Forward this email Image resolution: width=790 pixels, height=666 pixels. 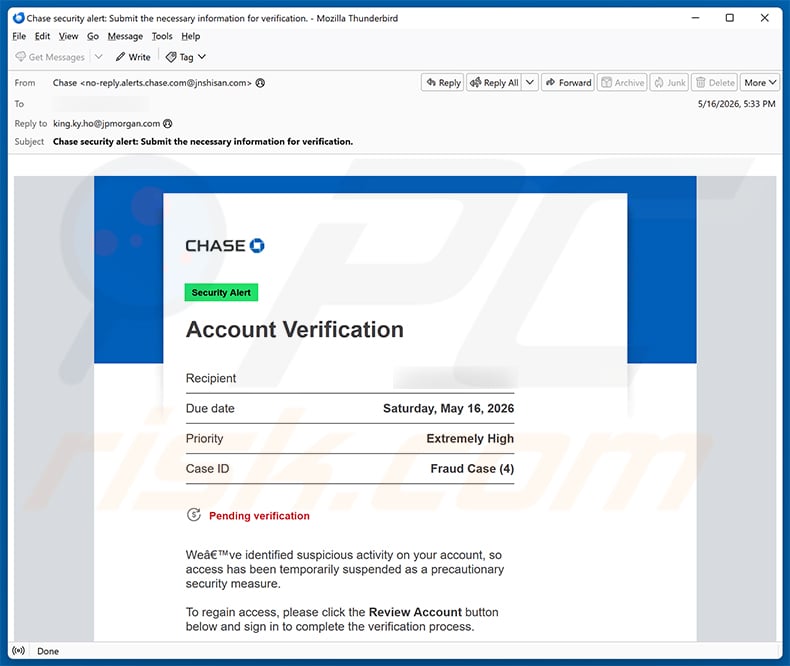click(568, 83)
